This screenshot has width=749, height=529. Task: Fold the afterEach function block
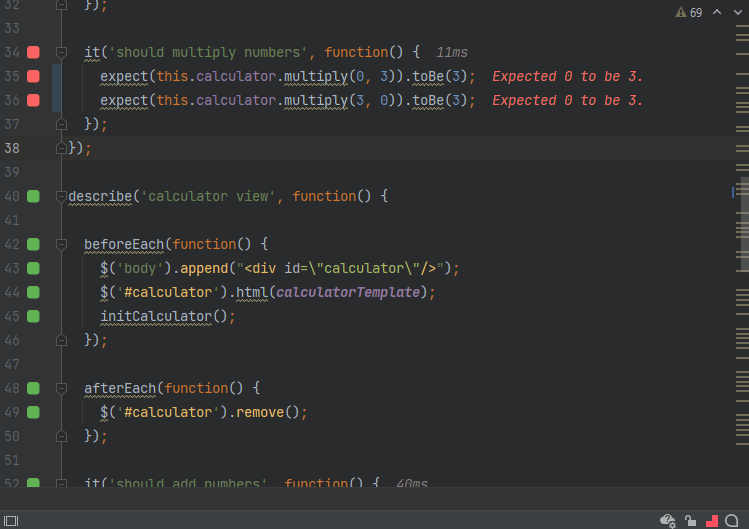(x=61, y=388)
